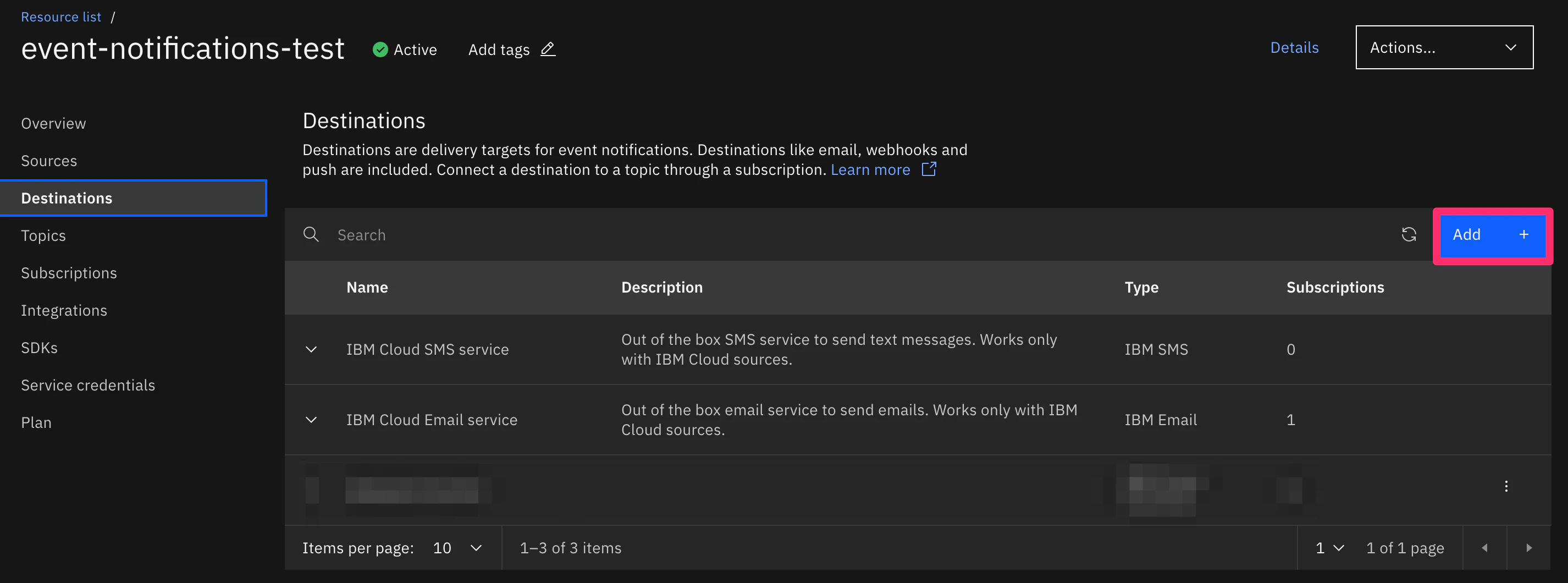Click the IBM Email type cell
This screenshot has width=1568, height=583.
(x=1160, y=420)
